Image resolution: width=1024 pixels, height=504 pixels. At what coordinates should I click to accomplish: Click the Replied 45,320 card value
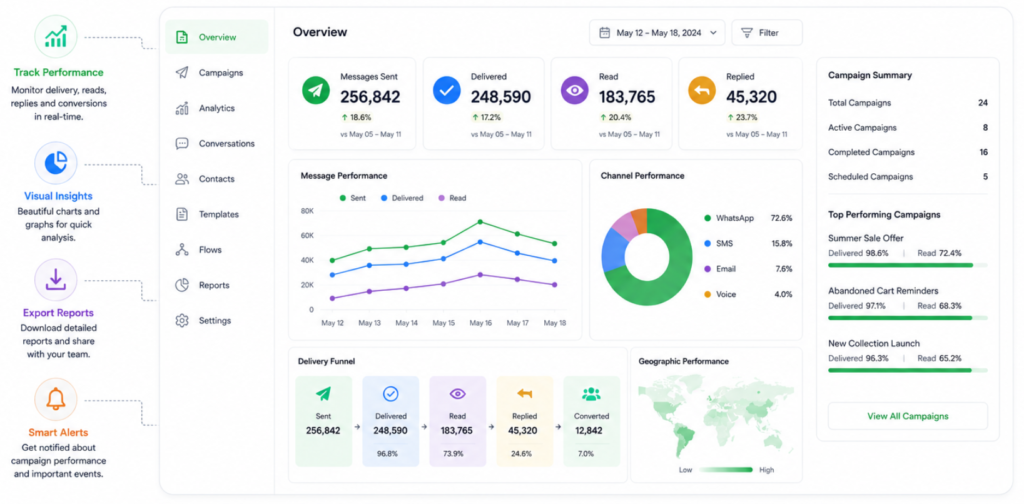(752, 97)
